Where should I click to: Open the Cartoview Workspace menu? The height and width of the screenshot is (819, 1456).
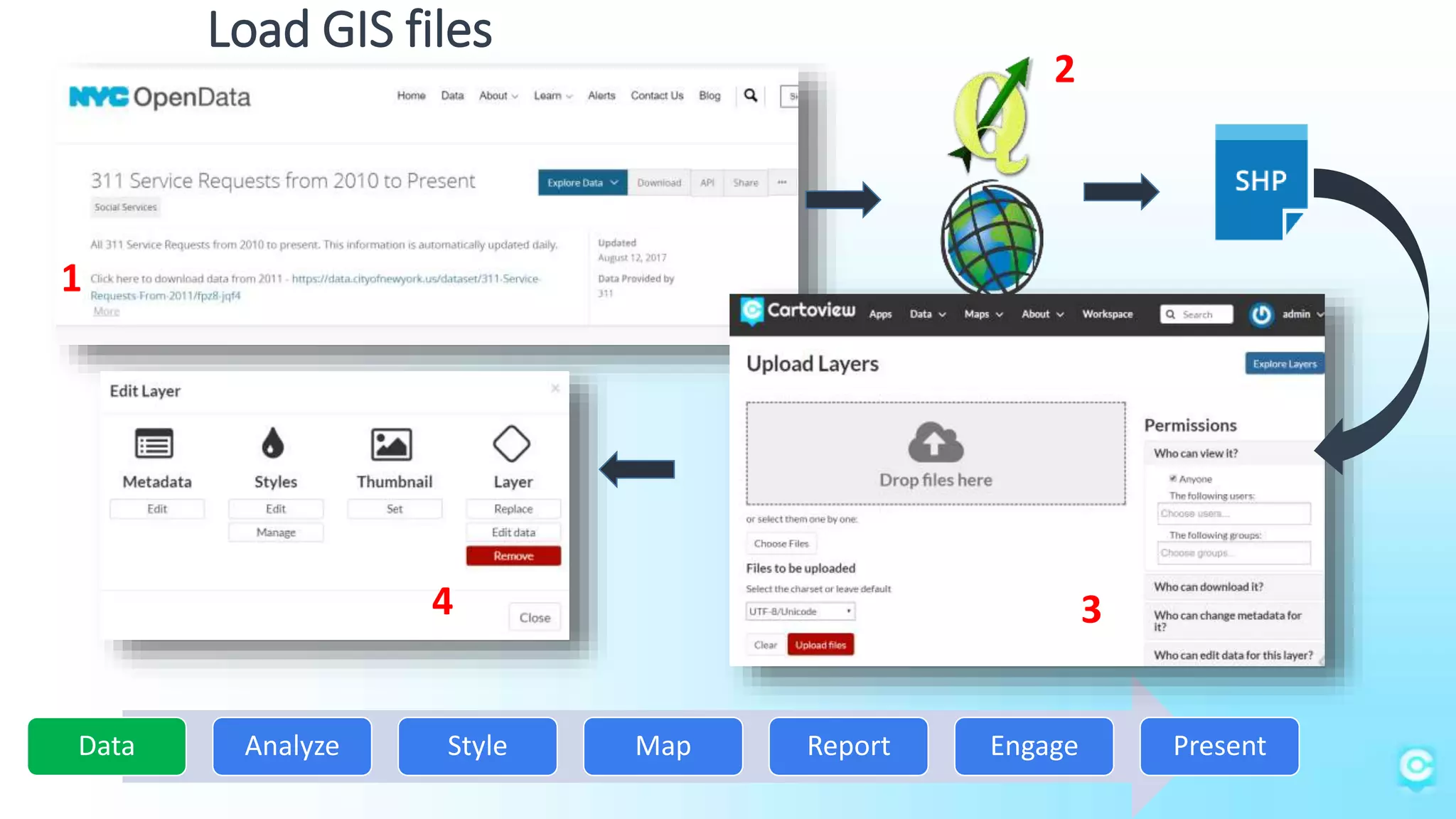tap(1108, 314)
